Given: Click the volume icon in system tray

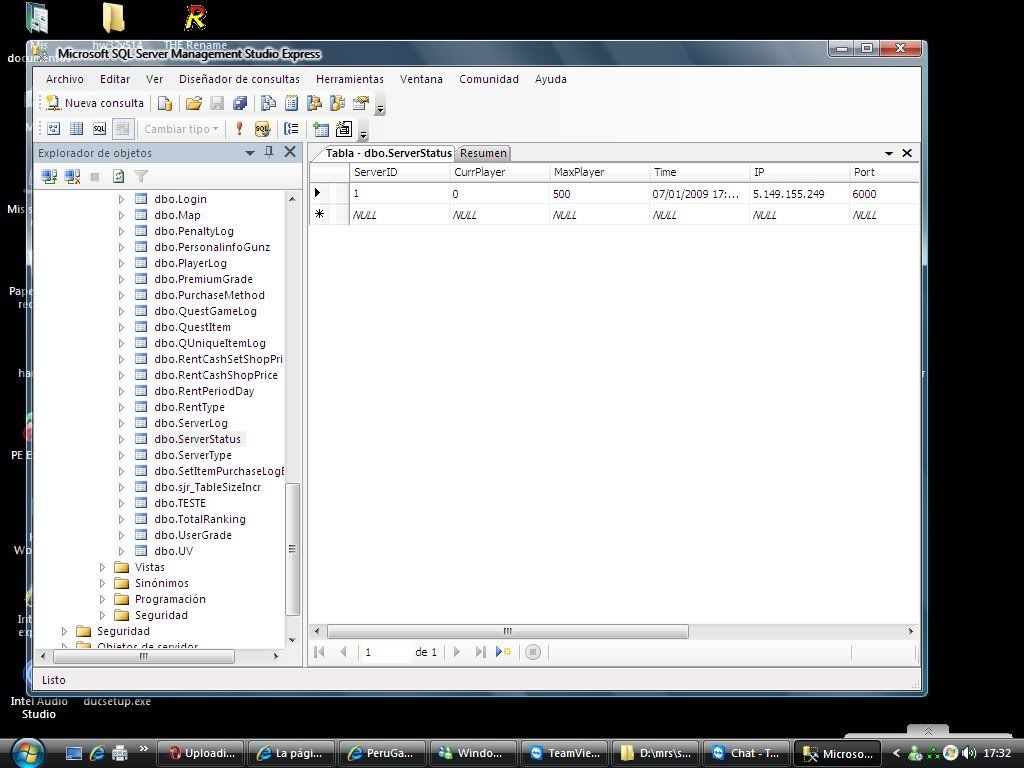Looking at the screenshot, I should (x=970, y=753).
